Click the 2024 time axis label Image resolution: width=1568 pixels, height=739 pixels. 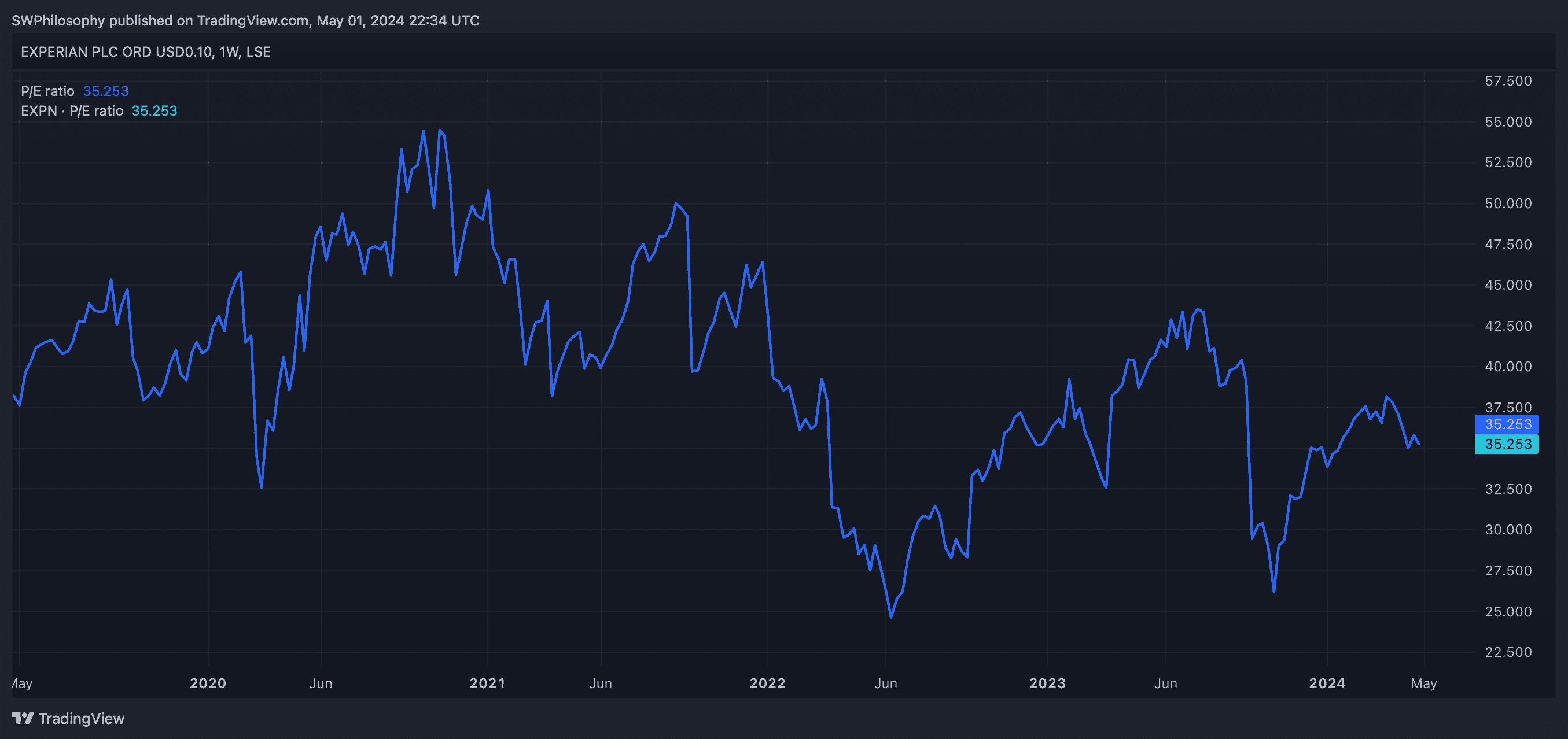click(x=1327, y=683)
